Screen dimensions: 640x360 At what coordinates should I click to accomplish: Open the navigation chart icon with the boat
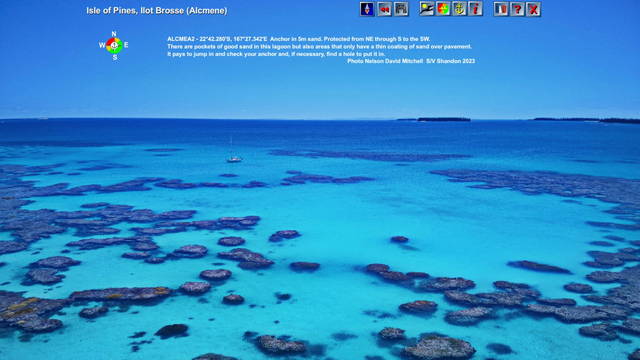[x=367, y=9]
